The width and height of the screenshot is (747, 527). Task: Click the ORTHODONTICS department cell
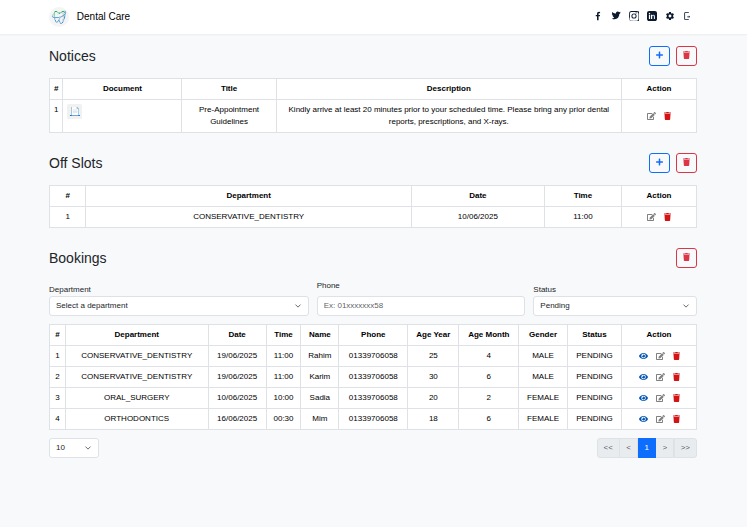tap(137, 418)
